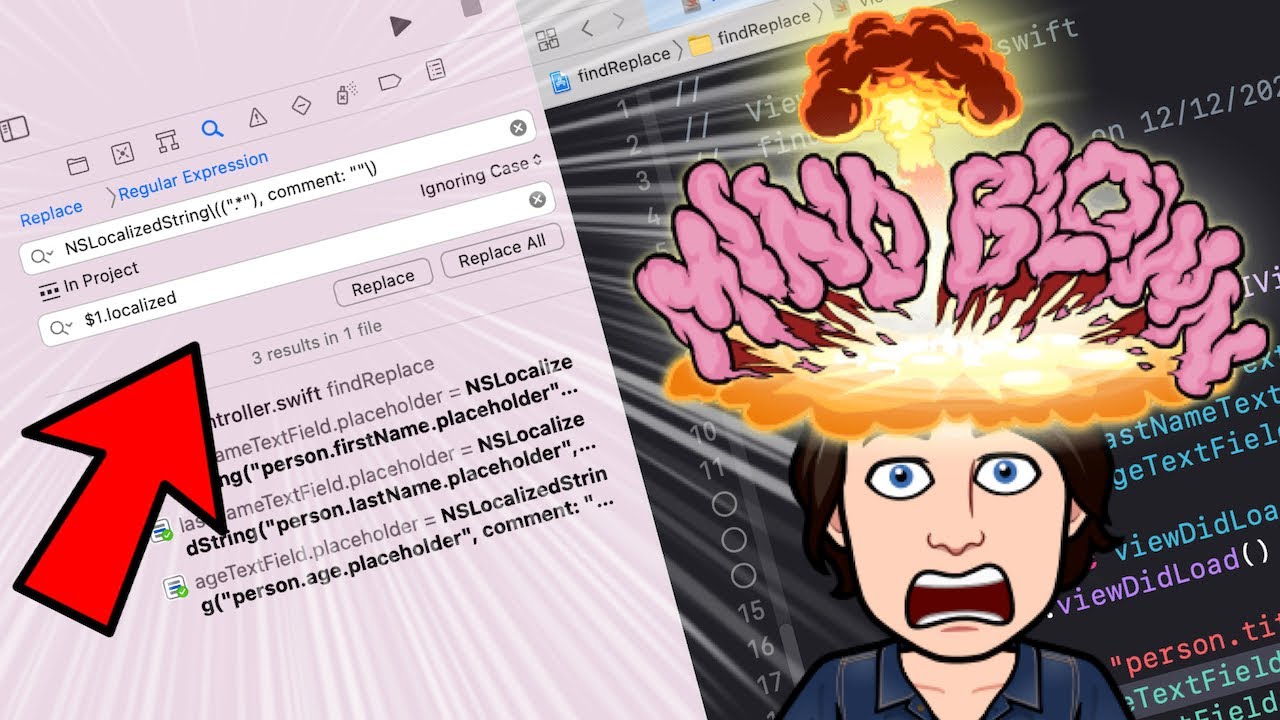
Task: Clear the $1.localized replacement field
Action: (x=537, y=200)
